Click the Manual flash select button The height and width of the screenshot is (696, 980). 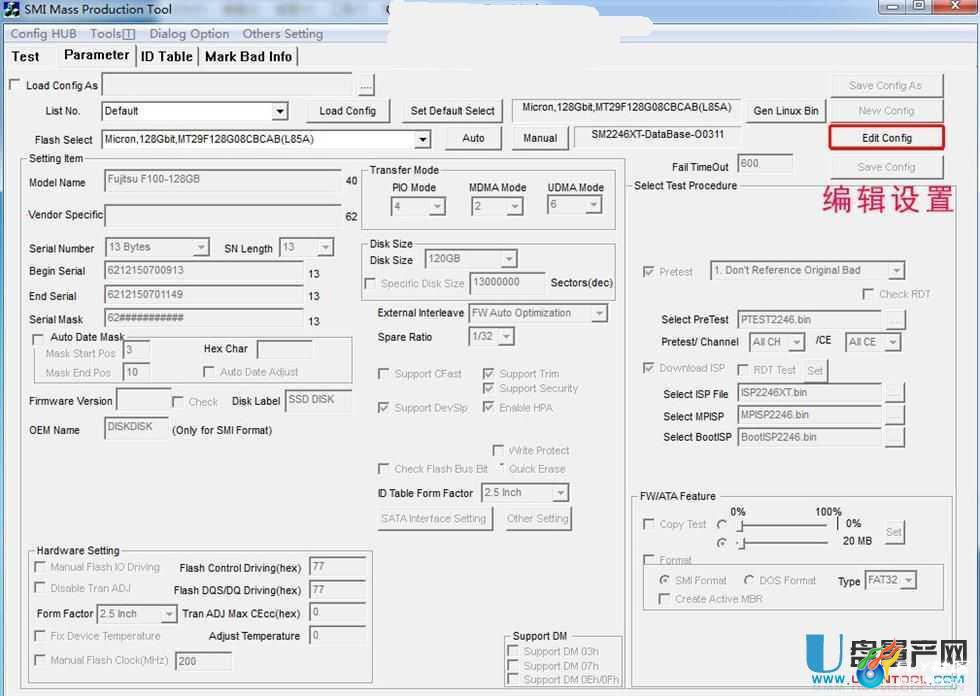click(x=540, y=138)
